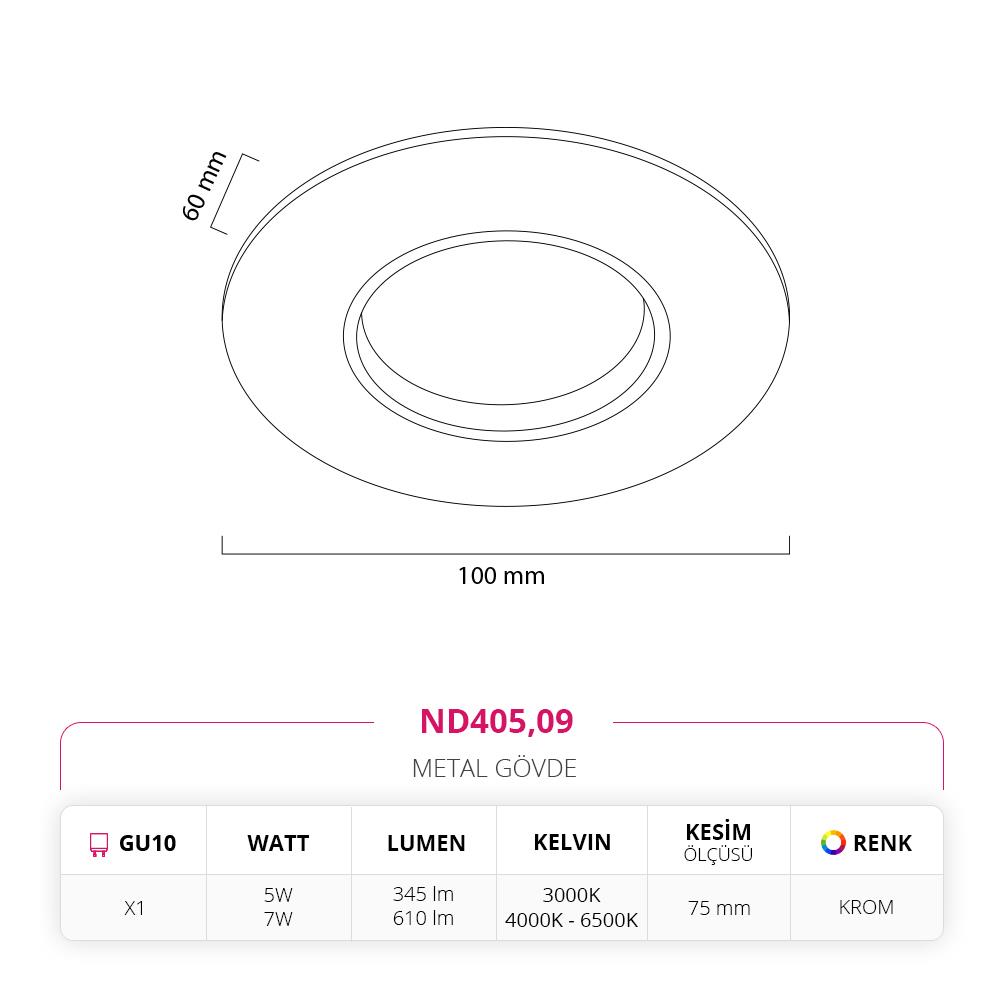
Task: Select the ND405,09 product code title
Action: point(496,722)
